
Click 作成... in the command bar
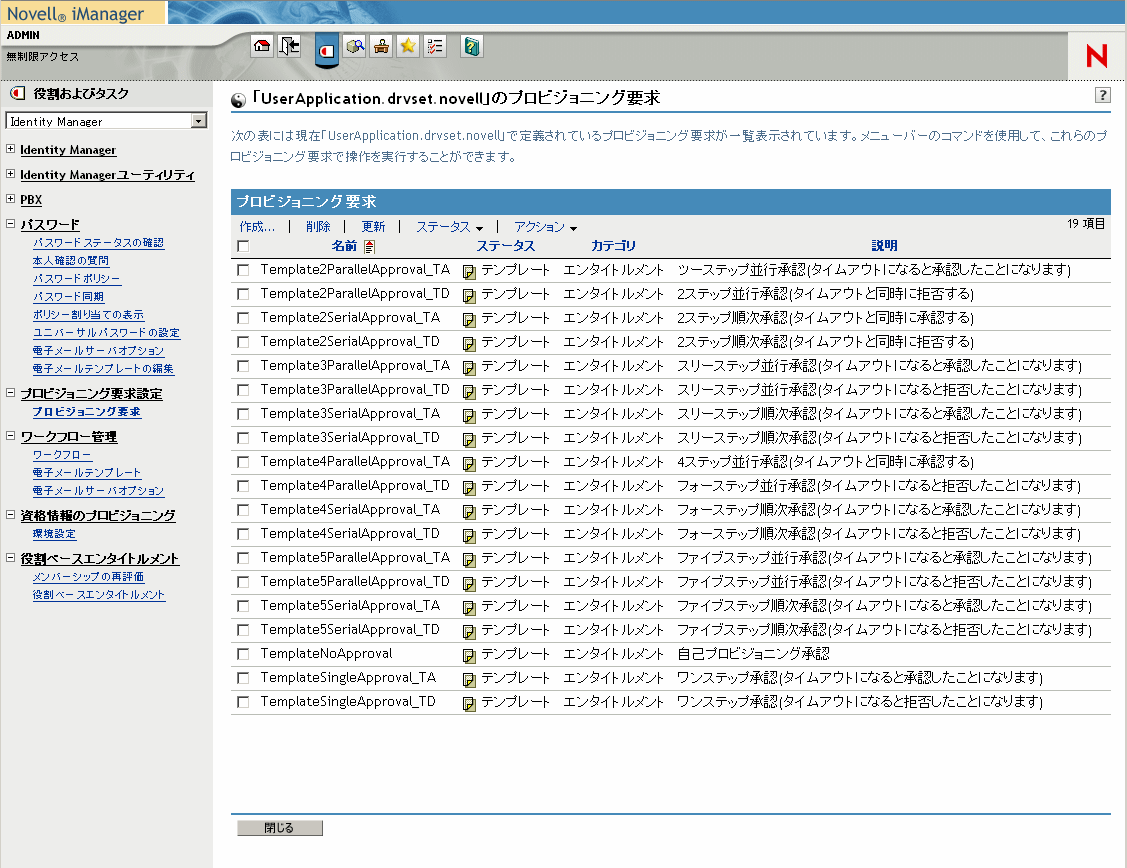[x=257, y=227]
